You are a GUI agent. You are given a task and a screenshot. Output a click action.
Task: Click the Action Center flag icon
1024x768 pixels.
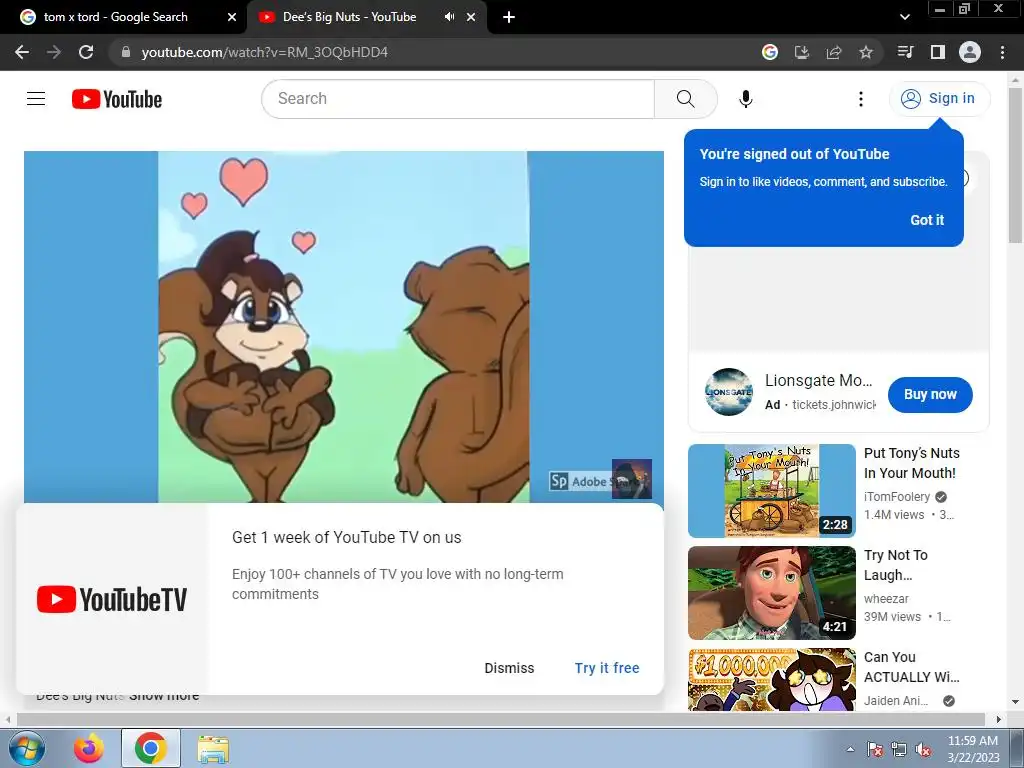click(874, 749)
